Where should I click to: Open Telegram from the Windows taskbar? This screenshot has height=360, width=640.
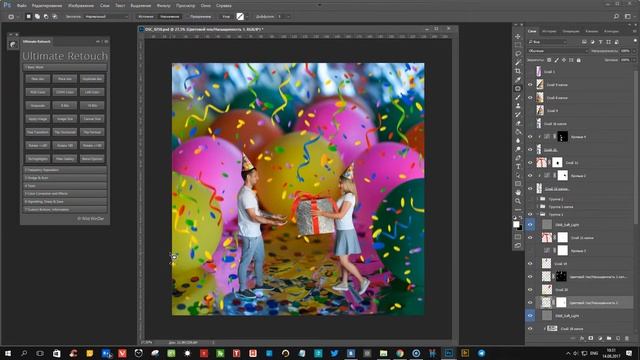coord(482,353)
